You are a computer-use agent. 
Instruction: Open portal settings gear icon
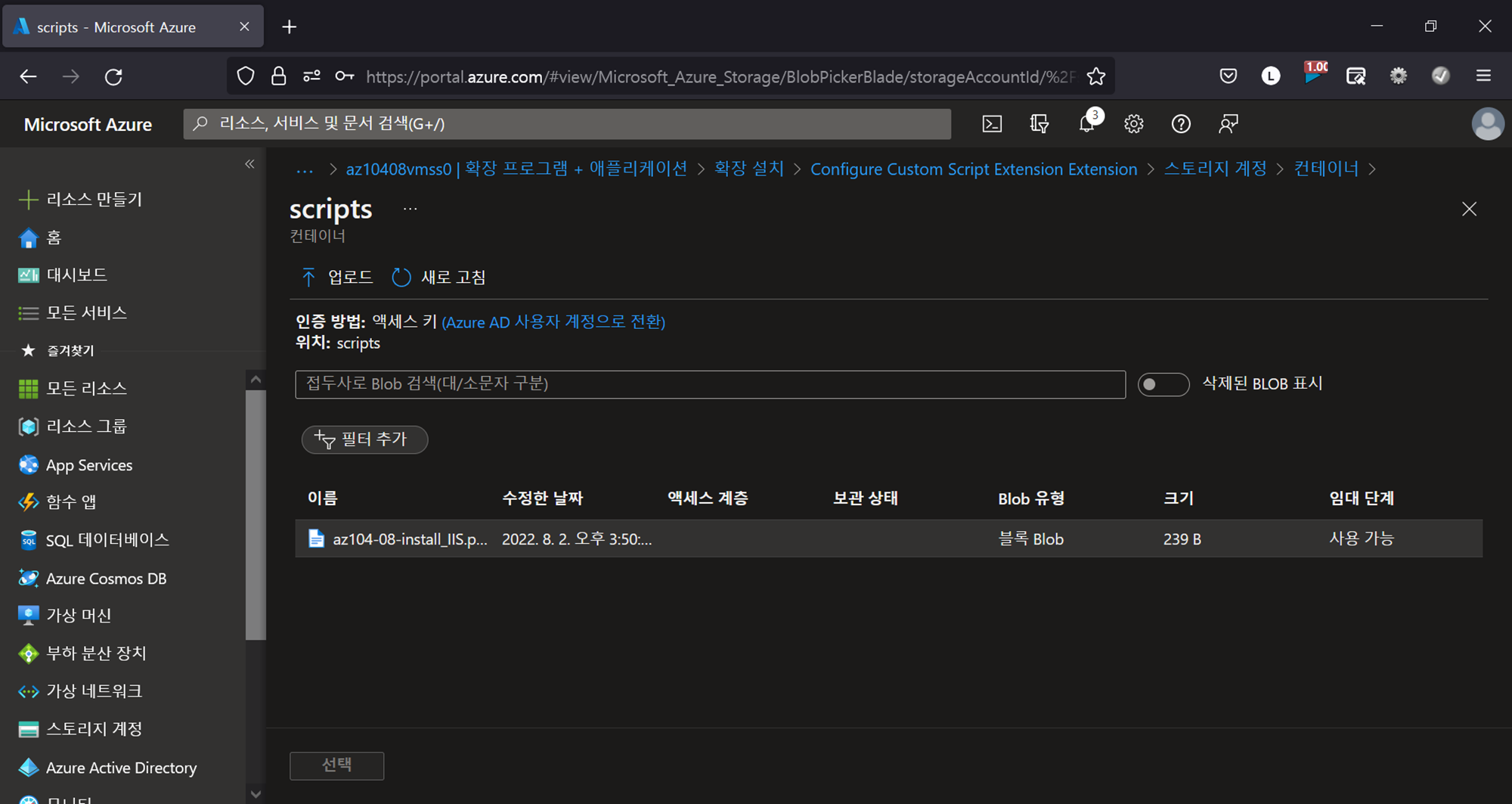click(x=1133, y=124)
